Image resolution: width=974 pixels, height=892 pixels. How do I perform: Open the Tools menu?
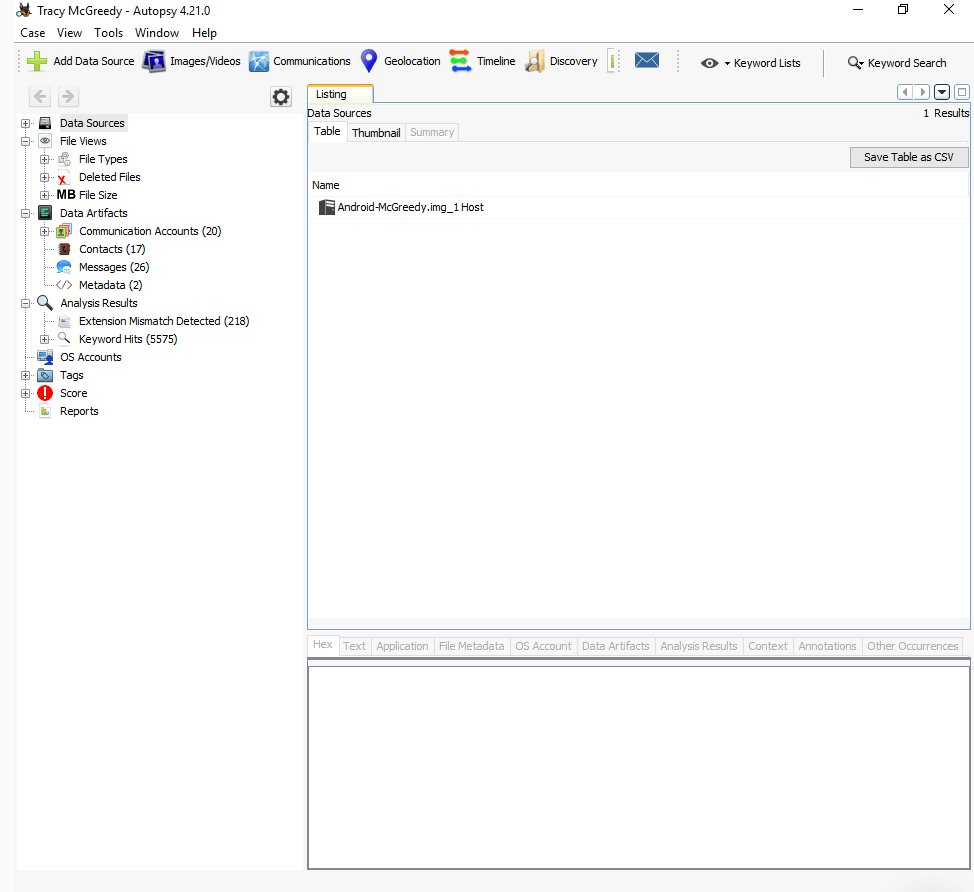(108, 33)
